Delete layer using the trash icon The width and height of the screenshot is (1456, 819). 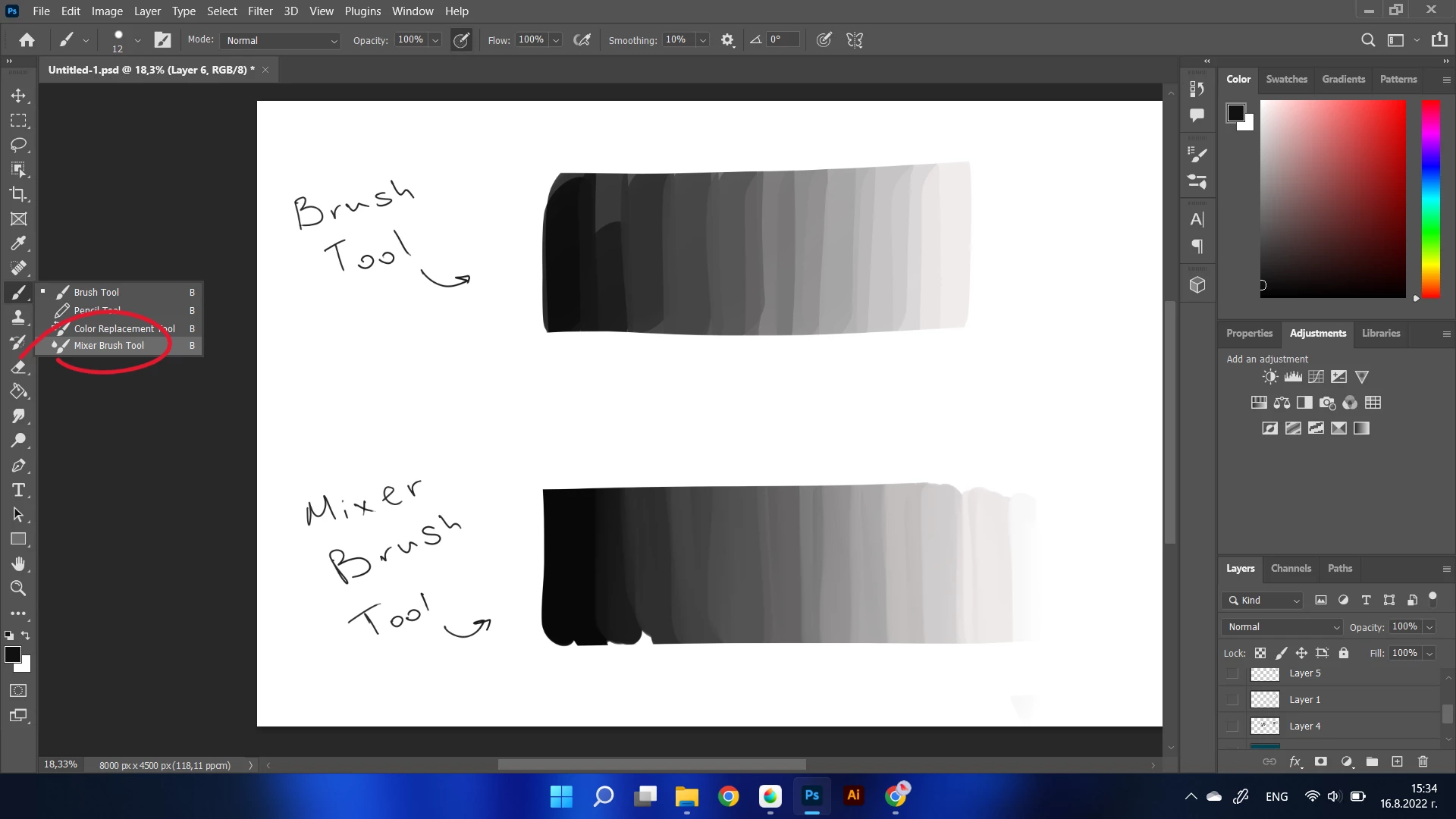[1423, 761]
